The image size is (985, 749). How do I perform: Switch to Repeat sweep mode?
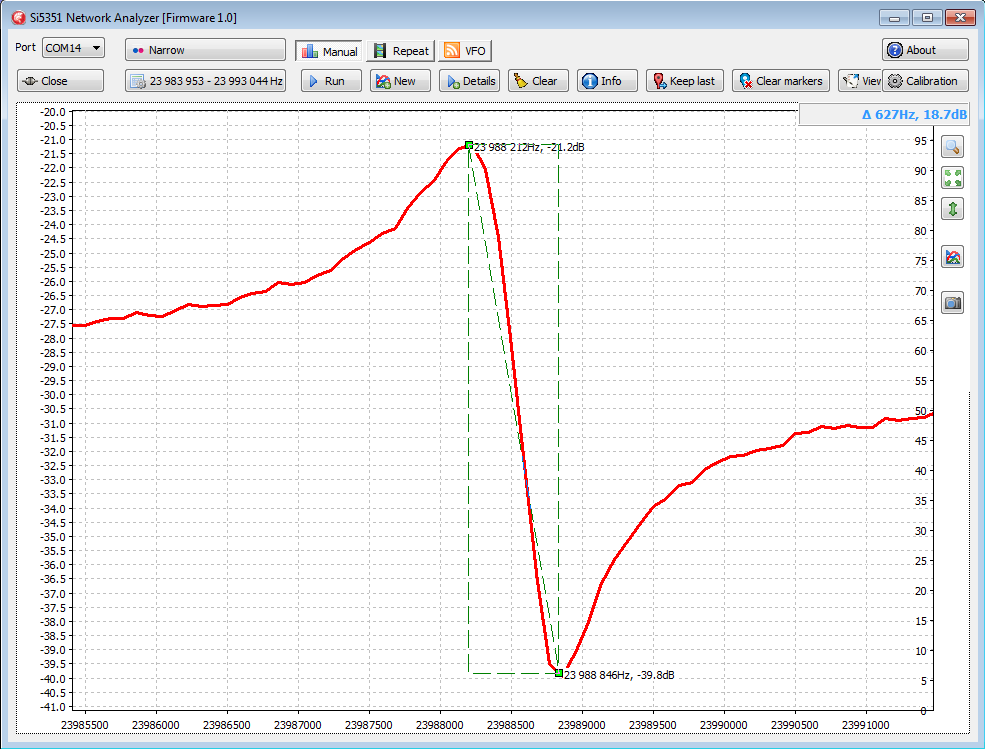click(x=400, y=51)
